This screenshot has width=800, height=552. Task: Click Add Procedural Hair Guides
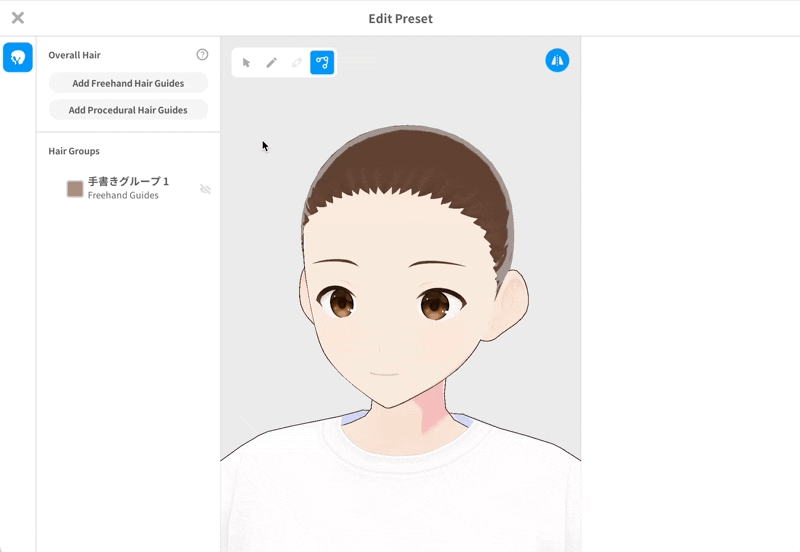click(x=128, y=110)
